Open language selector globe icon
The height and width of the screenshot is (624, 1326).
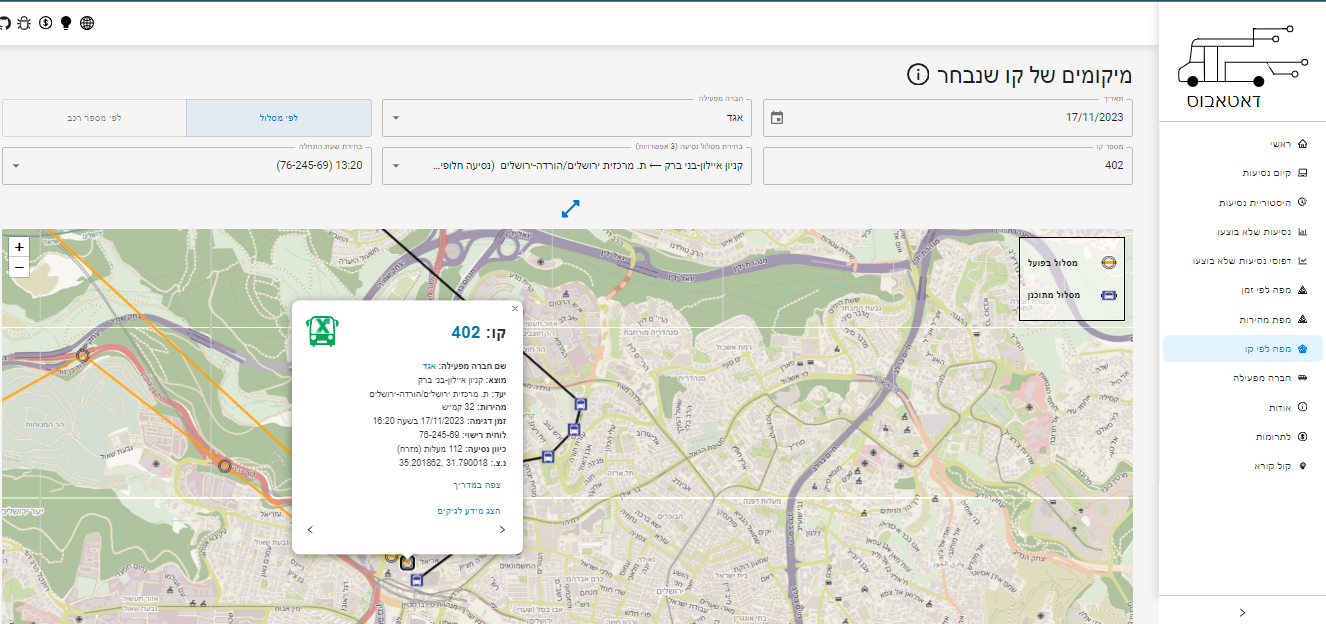(x=87, y=22)
